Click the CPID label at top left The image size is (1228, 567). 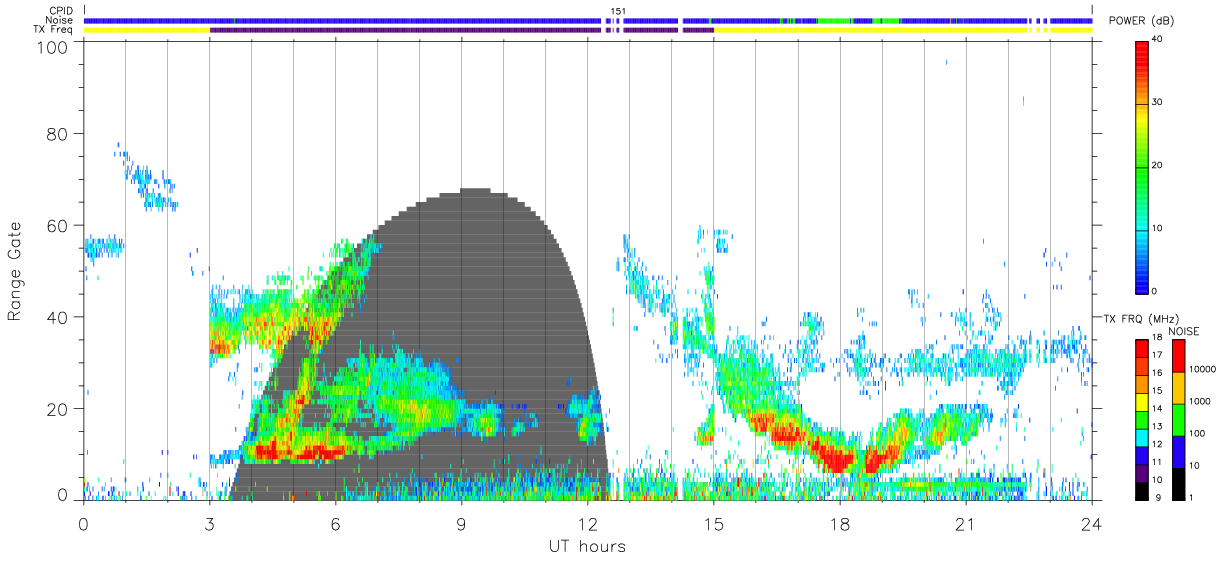(x=61, y=11)
